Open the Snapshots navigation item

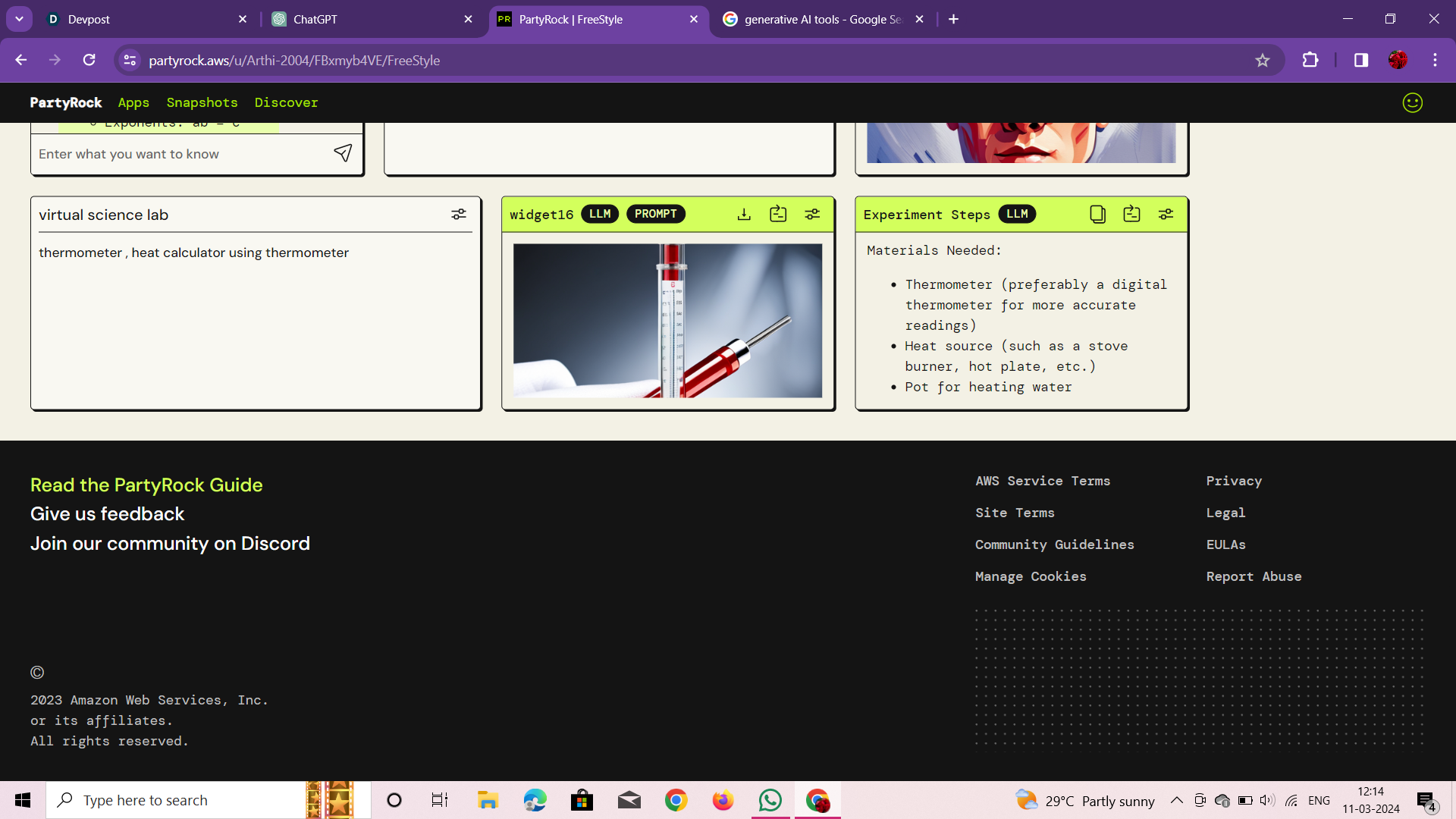coord(202,102)
